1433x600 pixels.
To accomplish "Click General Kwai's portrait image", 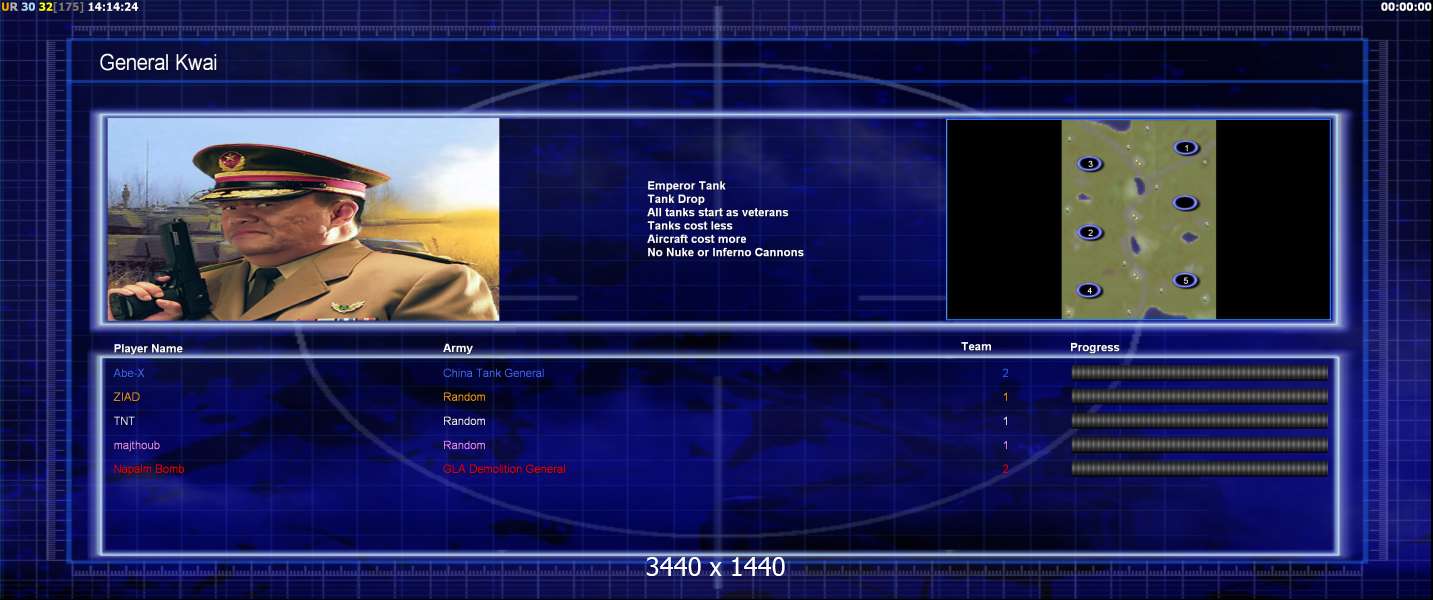I will coord(303,219).
